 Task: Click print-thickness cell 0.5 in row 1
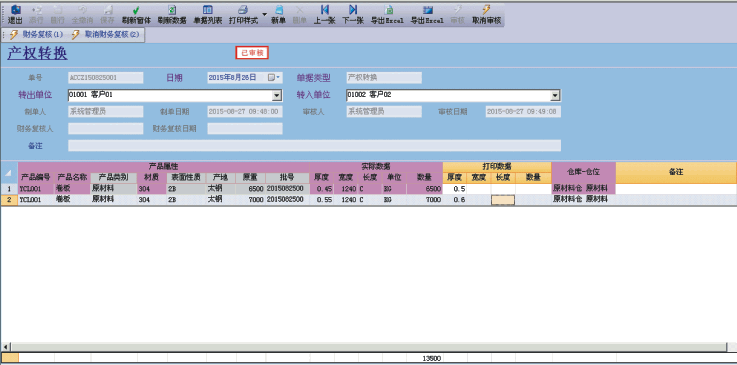click(455, 189)
